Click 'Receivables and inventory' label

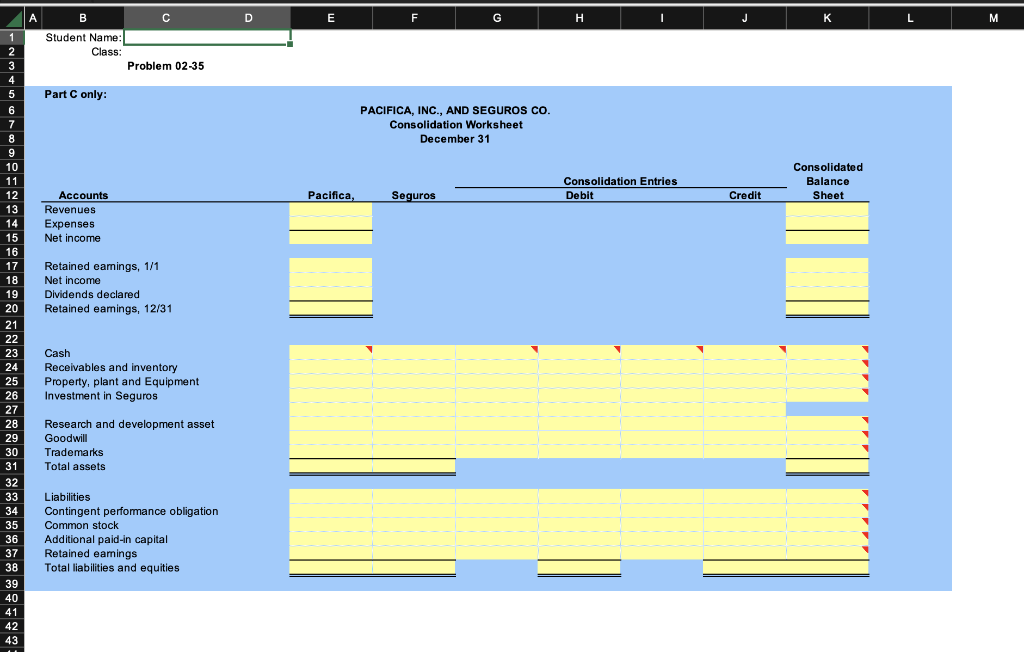coord(111,368)
